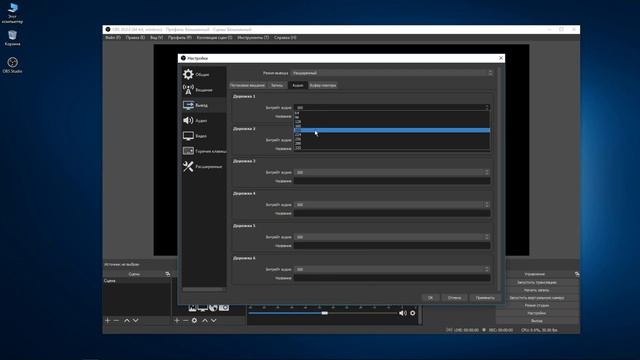Add a scene with the plus icon
This screenshot has height=360, width=640.
(x=108, y=320)
